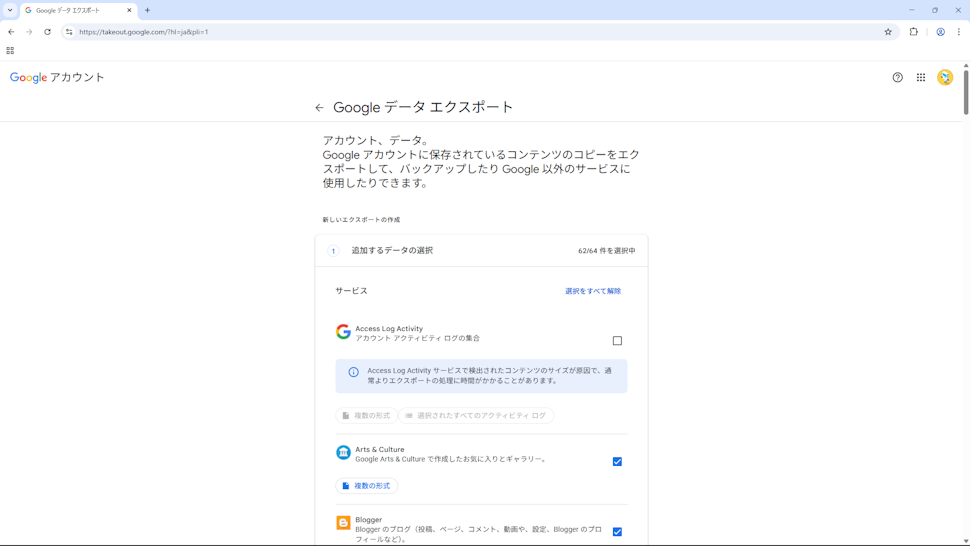Click the Arts & Culture title text
The width and height of the screenshot is (970, 546).
(380, 450)
